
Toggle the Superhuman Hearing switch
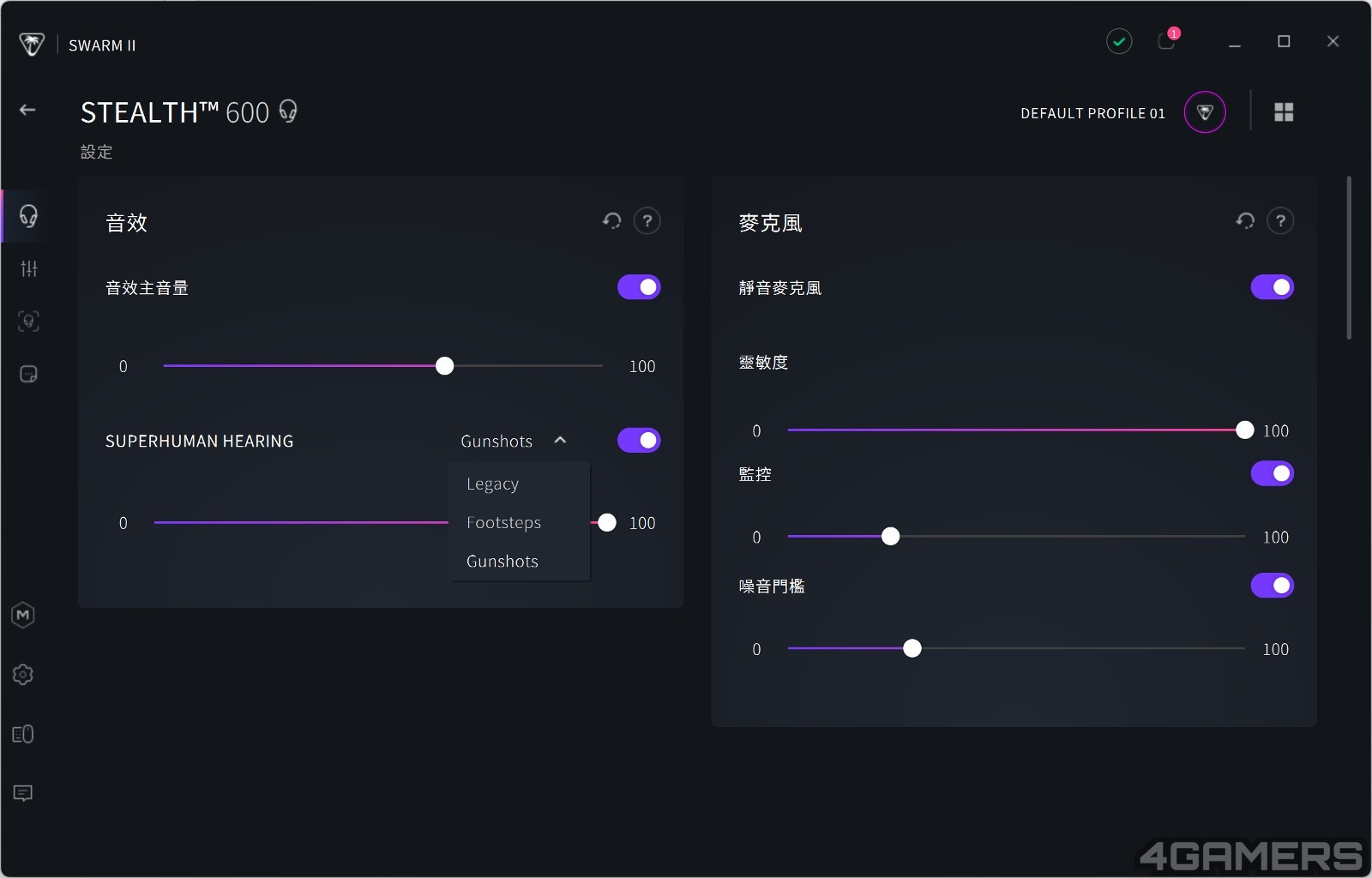coord(639,441)
